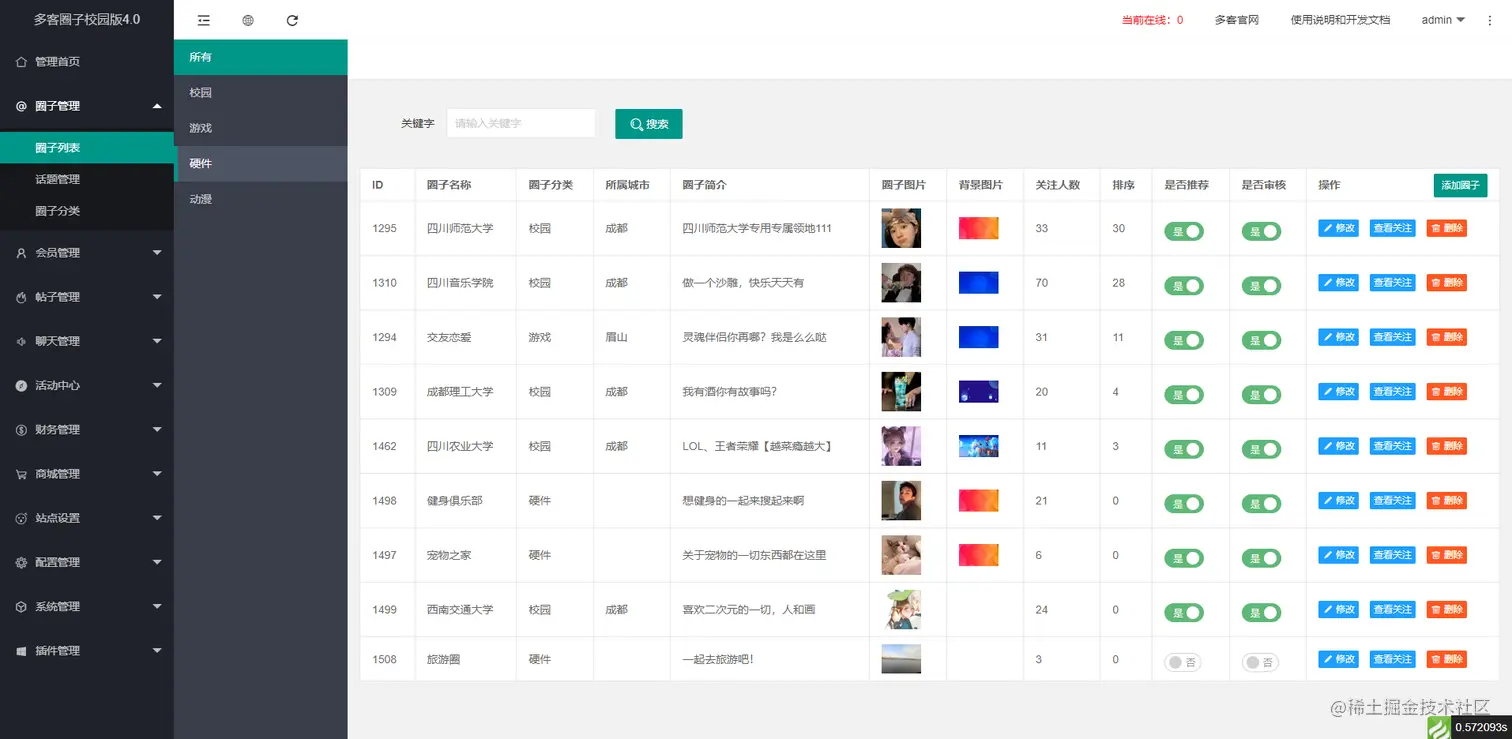The height and width of the screenshot is (739, 1512).
Task: Click the 关键字 keyword input field
Action: click(521, 123)
